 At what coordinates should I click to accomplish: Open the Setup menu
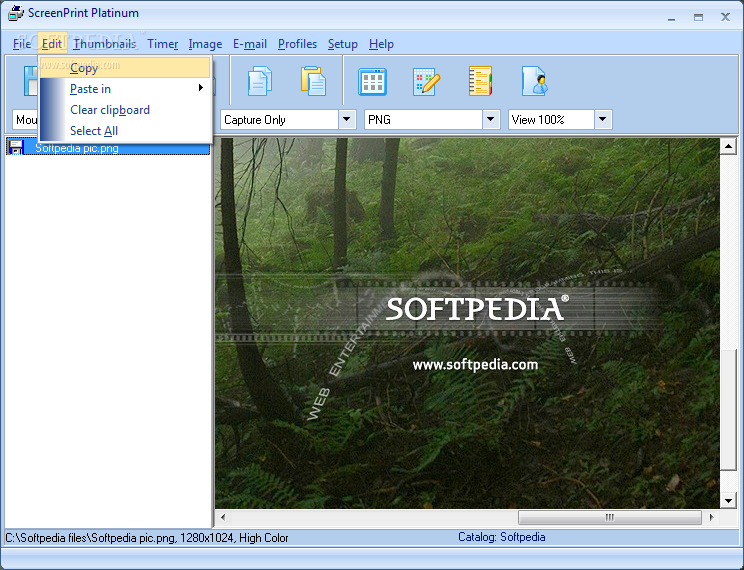point(343,44)
